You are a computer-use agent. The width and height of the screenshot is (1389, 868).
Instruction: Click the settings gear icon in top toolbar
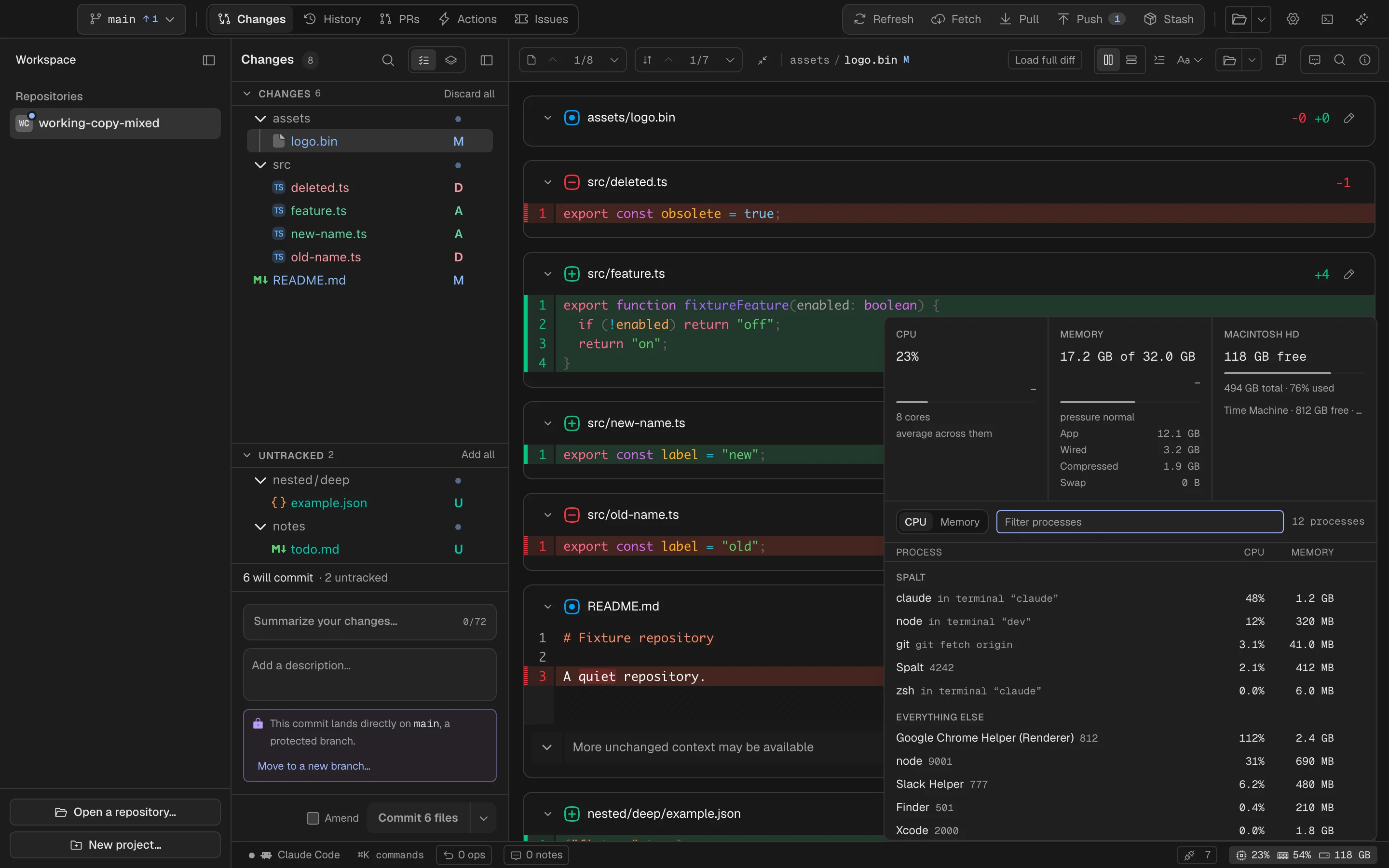(1293, 19)
